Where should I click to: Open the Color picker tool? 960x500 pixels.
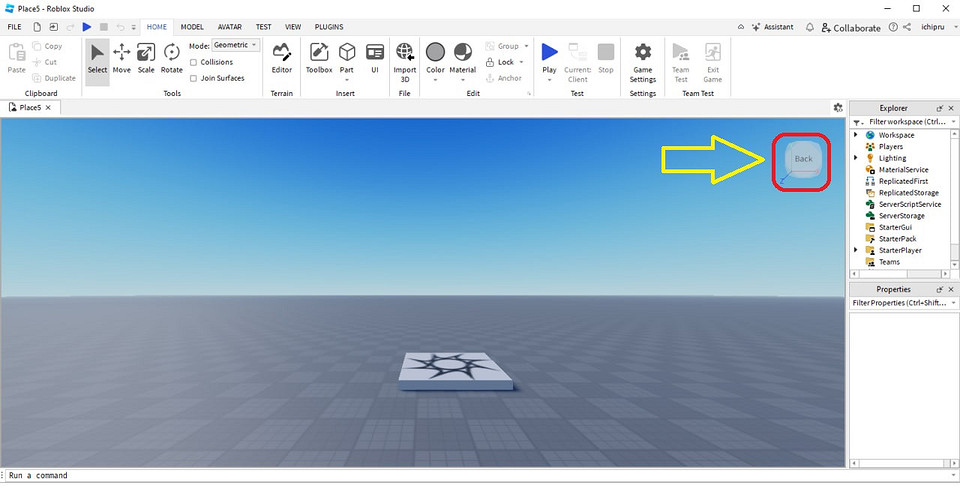[x=435, y=57]
